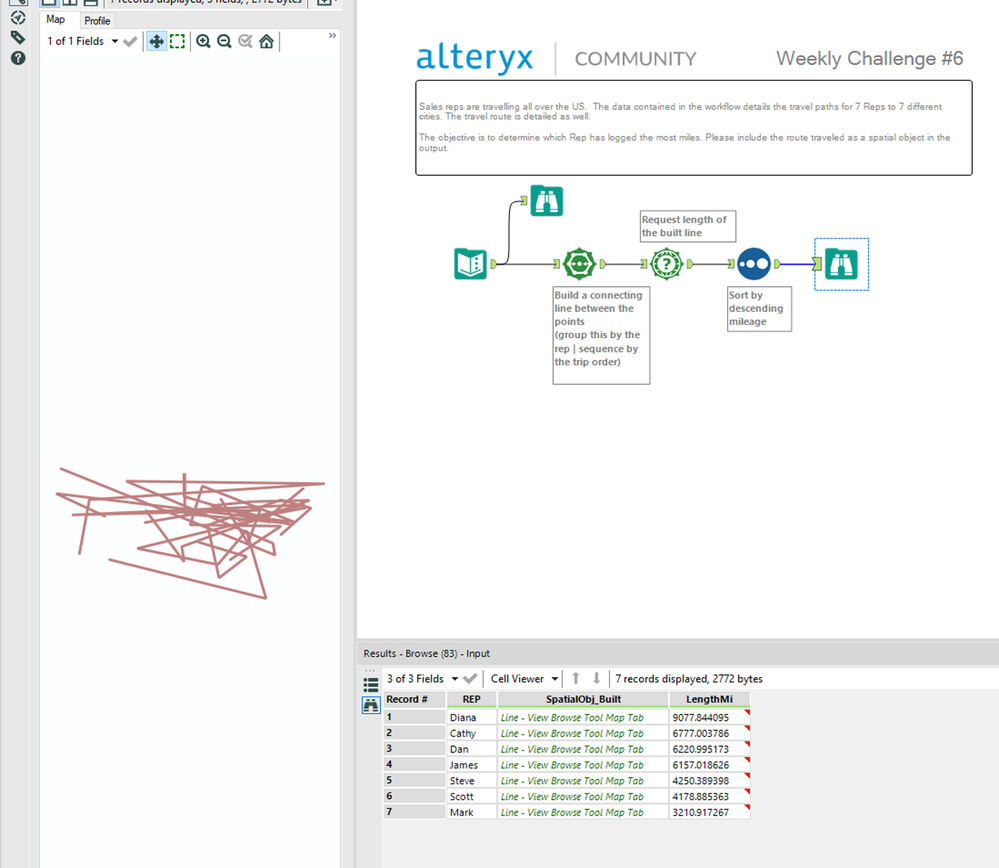Select the 6777.003786 mileage cell
This screenshot has height=868, width=999.
point(709,734)
